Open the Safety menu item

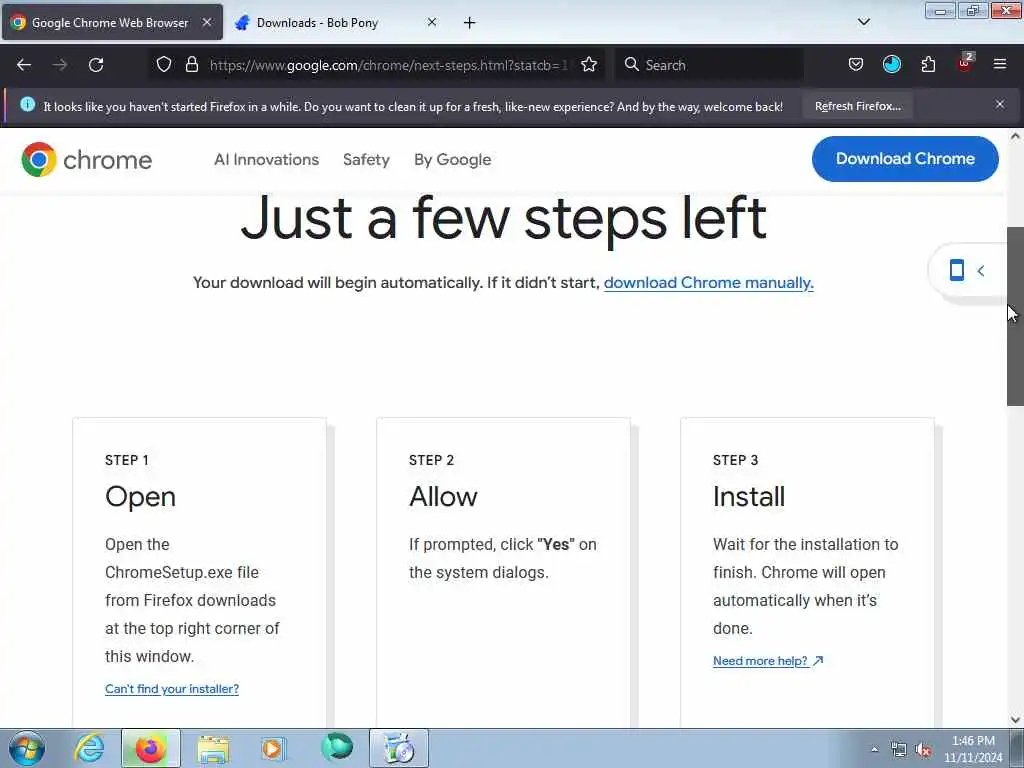click(x=366, y=159)
